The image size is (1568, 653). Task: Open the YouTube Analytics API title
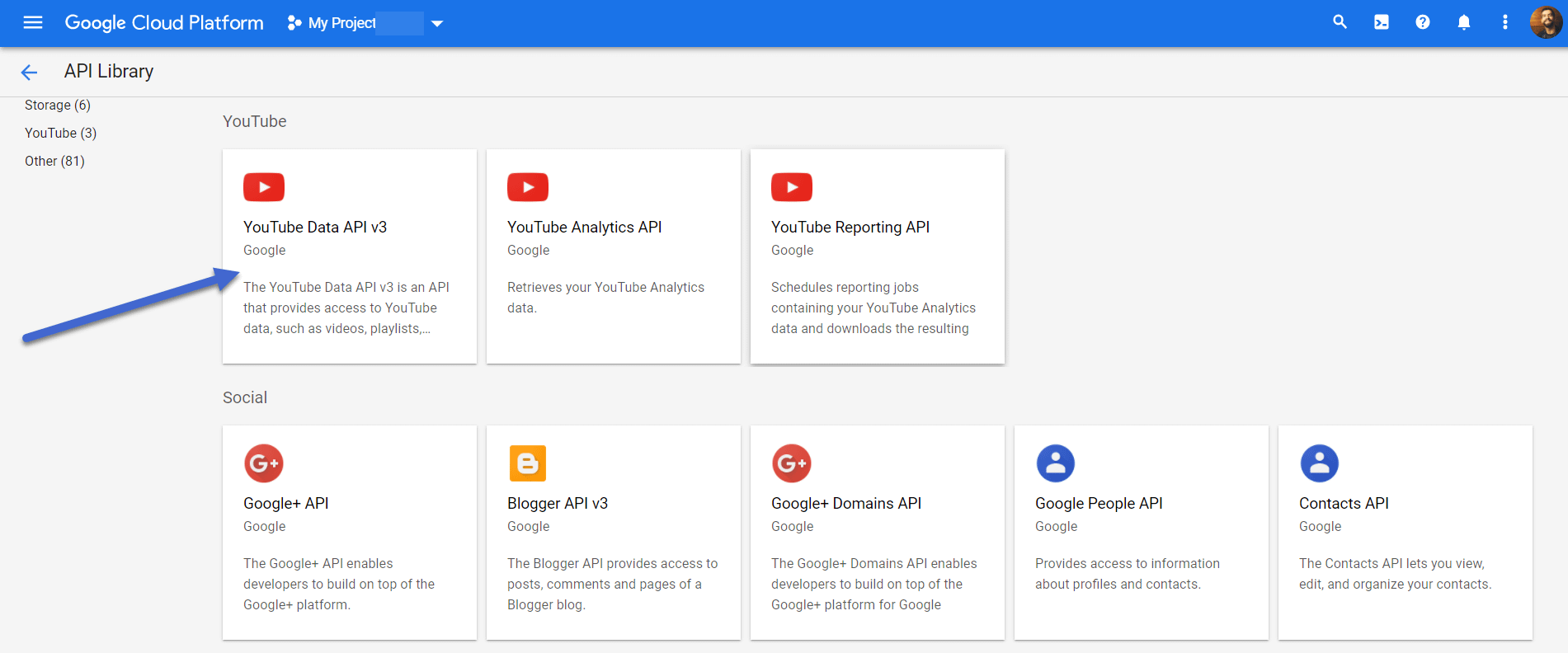tap(585, 227)
